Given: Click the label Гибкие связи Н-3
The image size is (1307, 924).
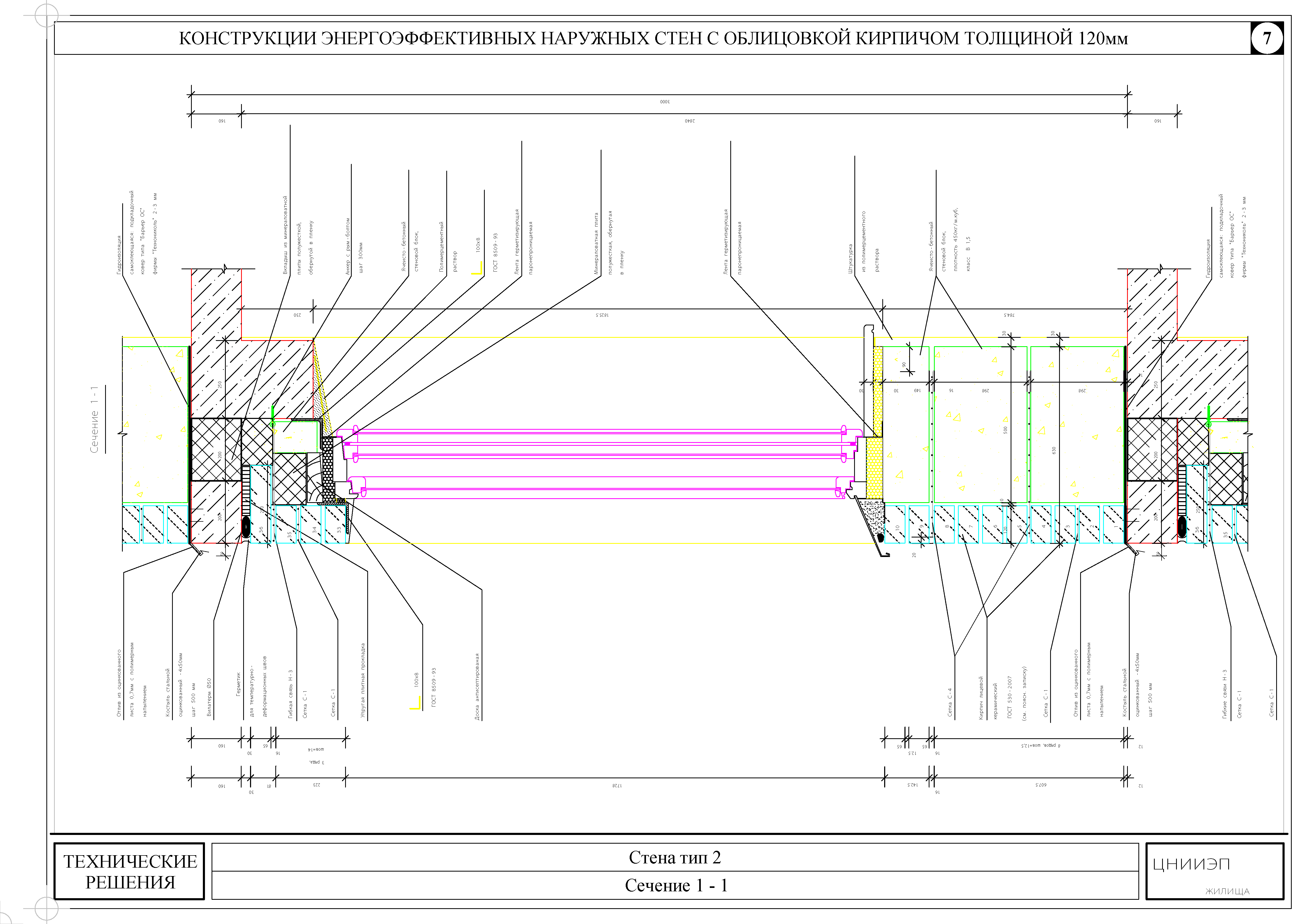Looking at the screenshot, I should tap(1225, 694).
